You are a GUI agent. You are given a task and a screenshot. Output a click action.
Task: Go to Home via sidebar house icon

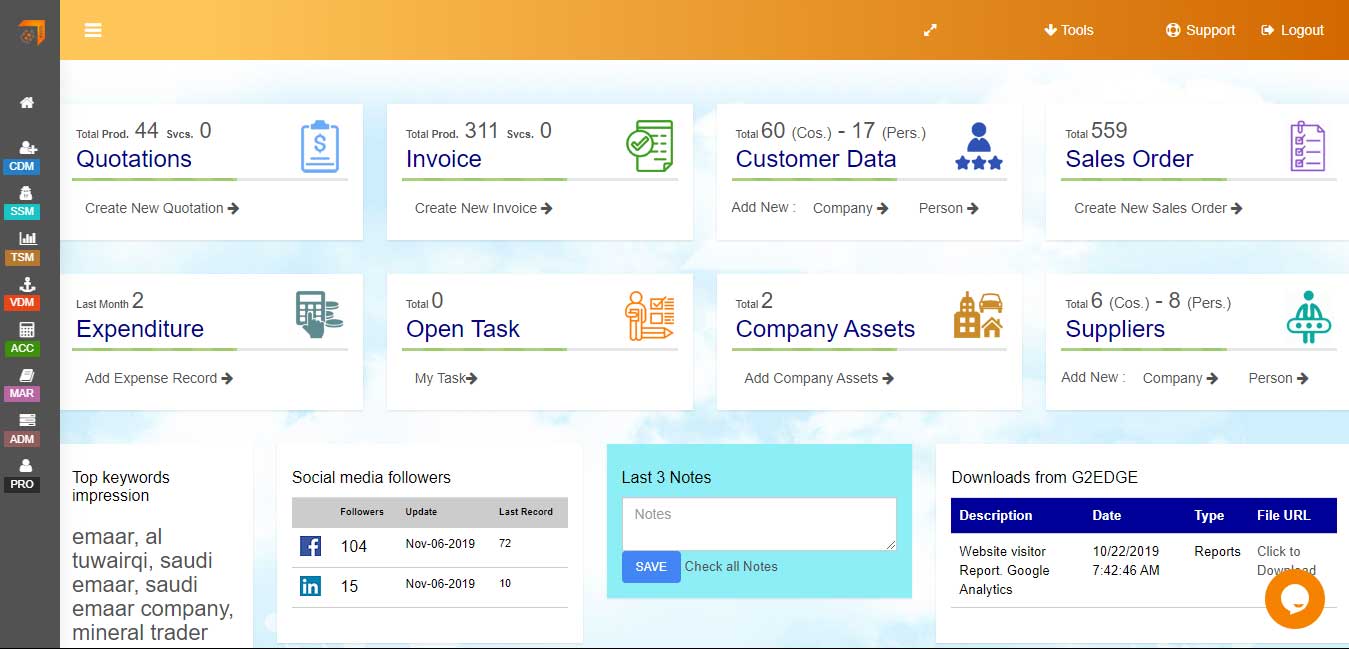tap(27, 103)
